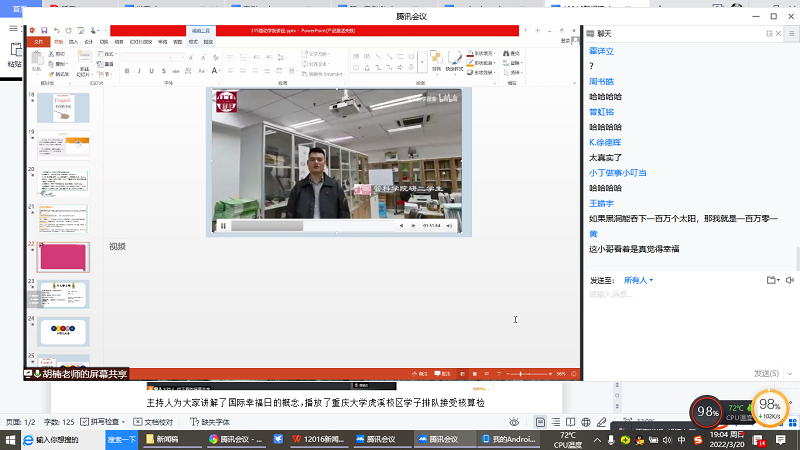Click the speaker icon in chat panel
The image size is (800, 450).
[x=790, y=280]
